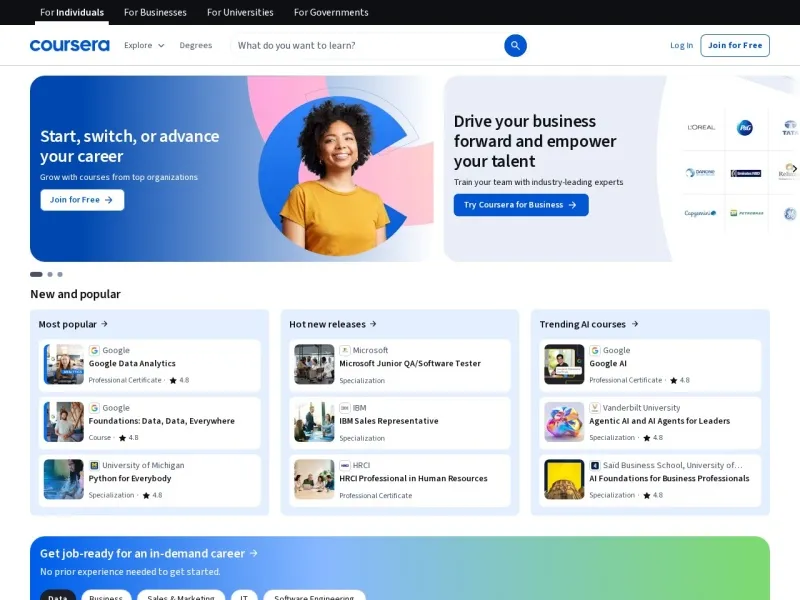Click the star rating icon on Python for Everybody

(146, 495)
